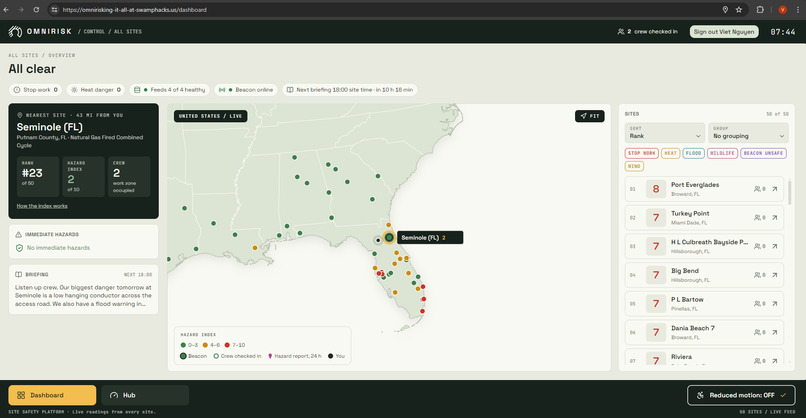Click the Omnirisk logo icon
This screenshot has height=418, width=806.
pyautogui.click(x=15, y=31)
